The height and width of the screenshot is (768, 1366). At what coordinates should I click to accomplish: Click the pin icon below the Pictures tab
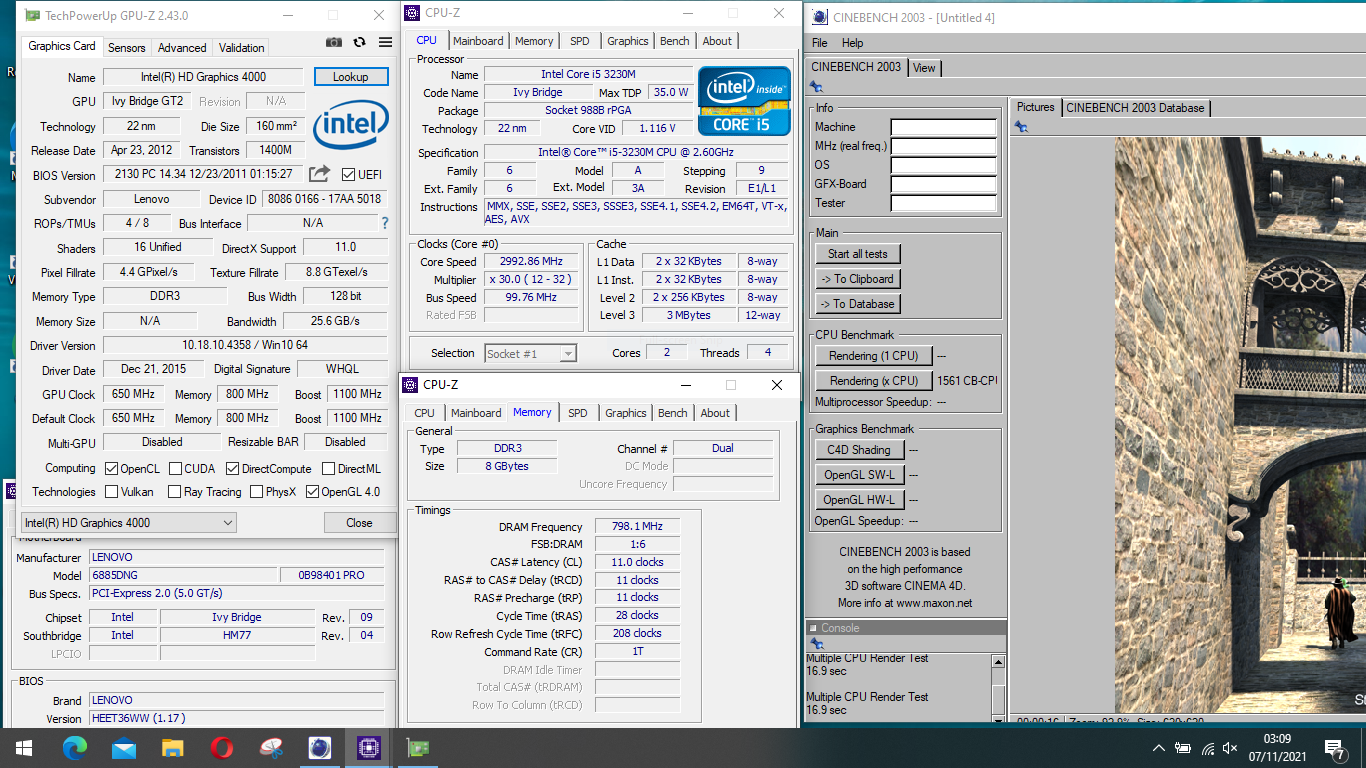point(1021,127)
